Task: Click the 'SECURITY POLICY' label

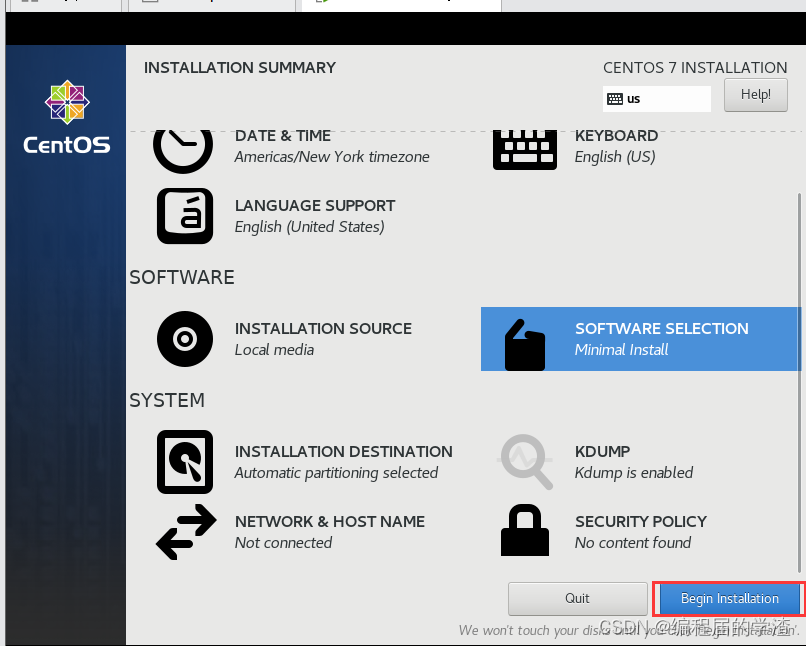Action: 640,522
